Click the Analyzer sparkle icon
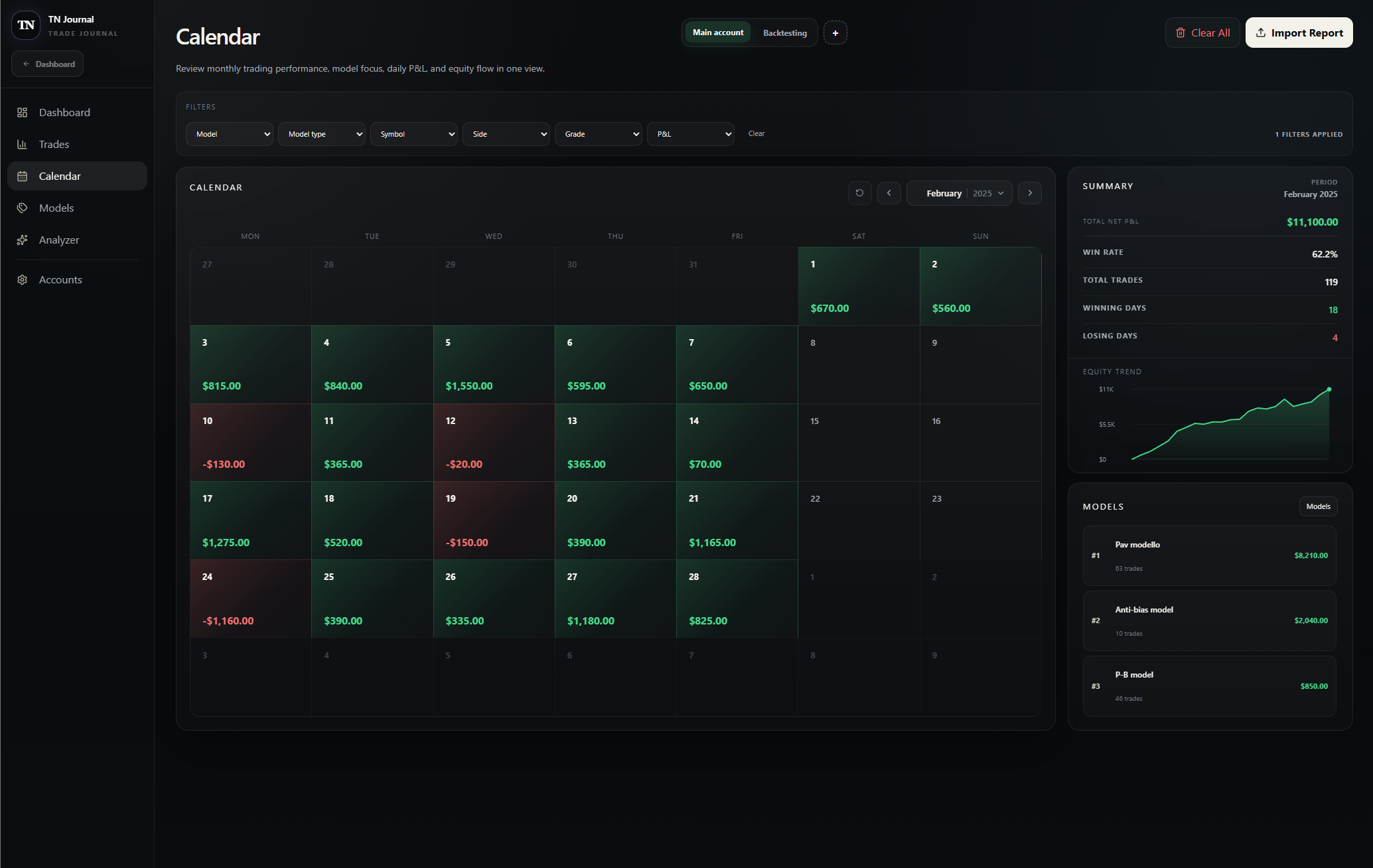1373x868 pixels. [22, 240]
